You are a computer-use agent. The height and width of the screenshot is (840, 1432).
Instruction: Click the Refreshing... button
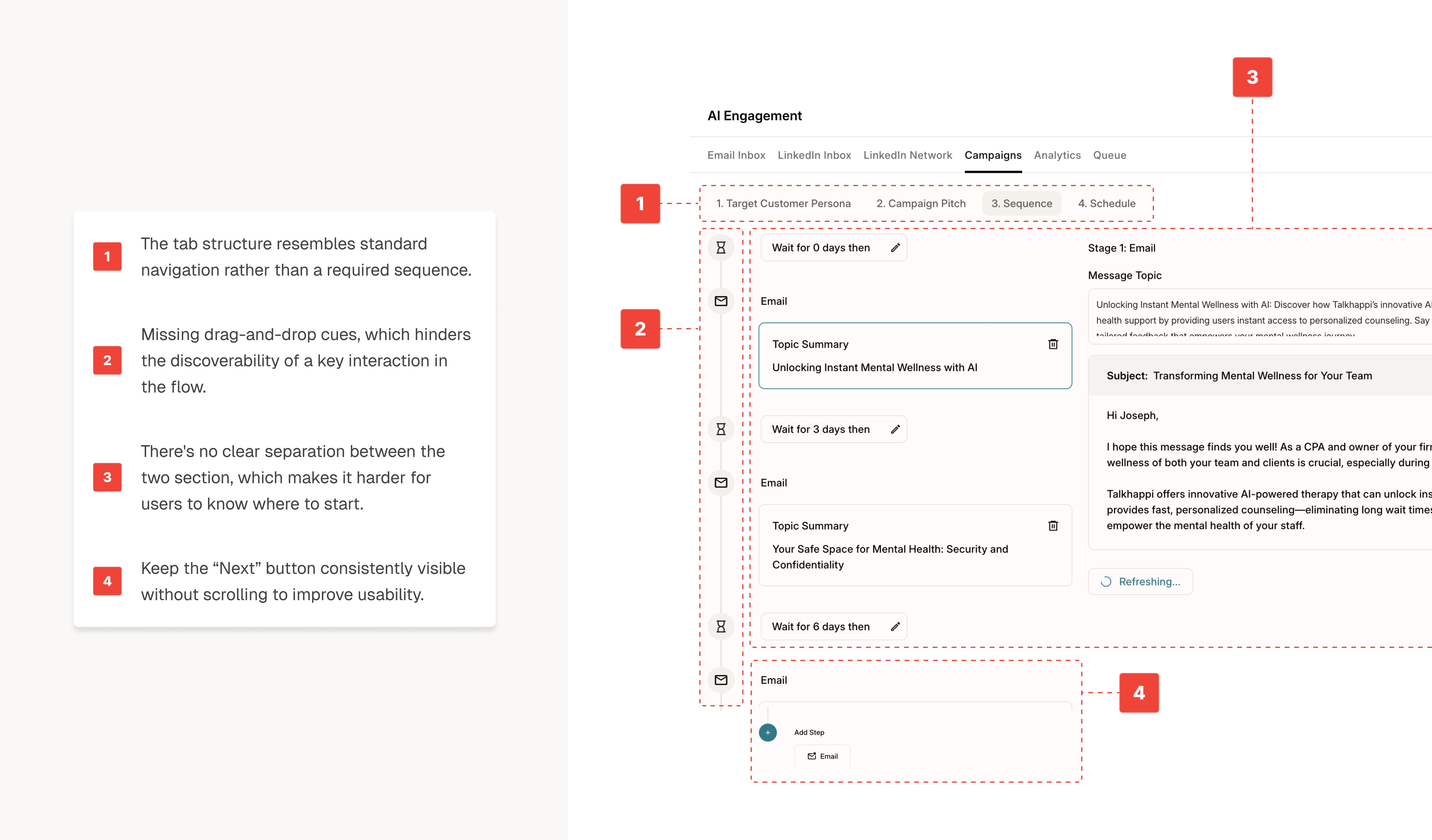(1140, 581)
